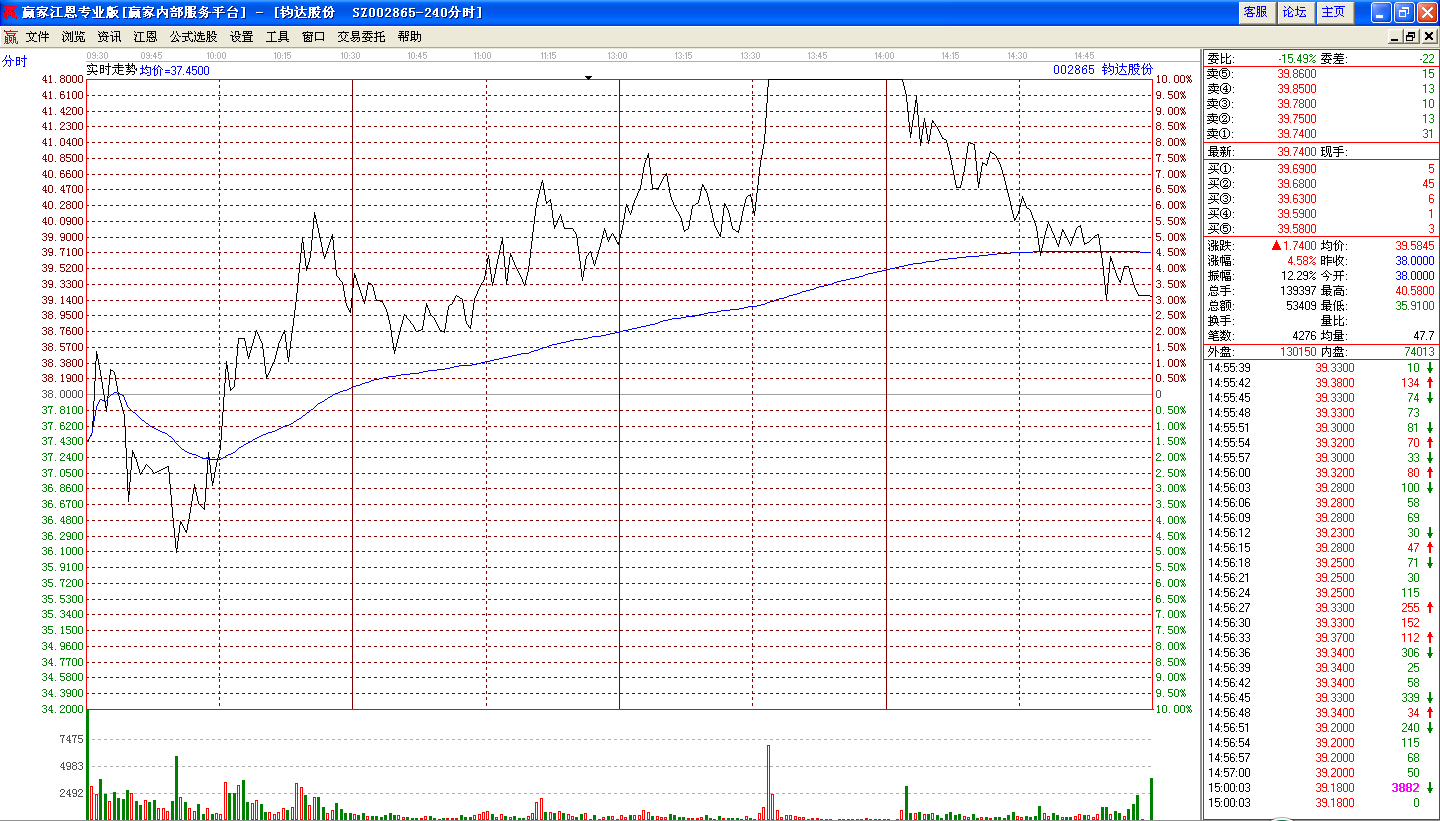Screen dimensions: 1440x821
Task: Click the 10.00% top right axis label
Action: (1174, 79)
